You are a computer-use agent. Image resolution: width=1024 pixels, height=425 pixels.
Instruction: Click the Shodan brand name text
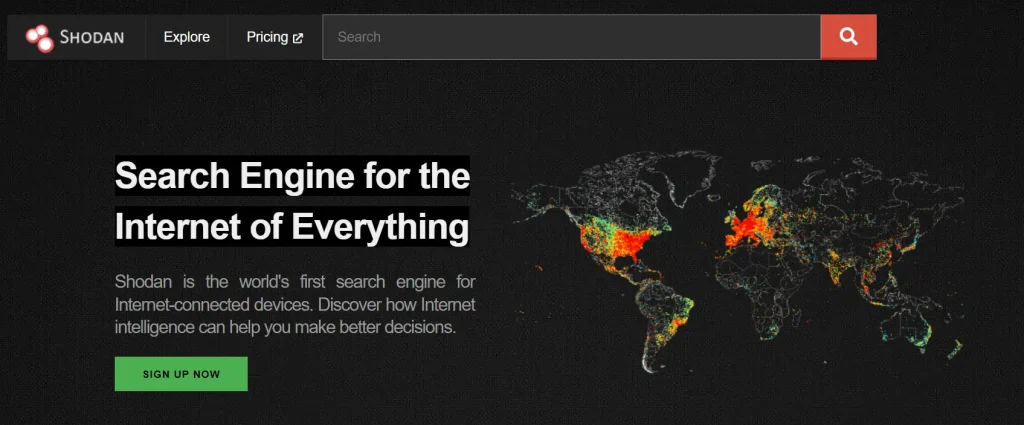[x=92, y=38]
